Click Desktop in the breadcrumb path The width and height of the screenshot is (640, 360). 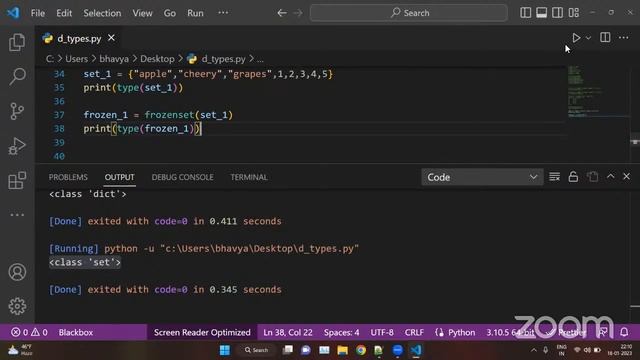(157, 59)
